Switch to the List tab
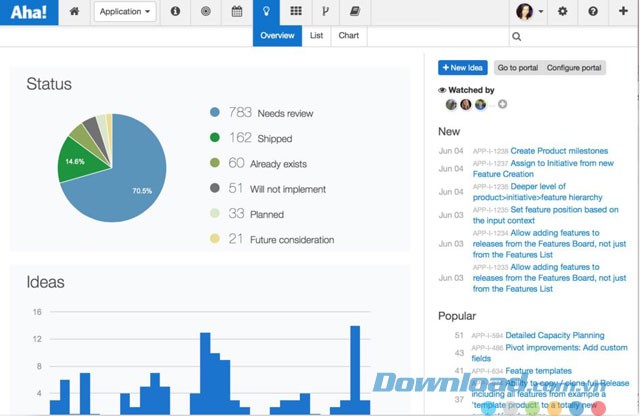 tap(316, 36)
